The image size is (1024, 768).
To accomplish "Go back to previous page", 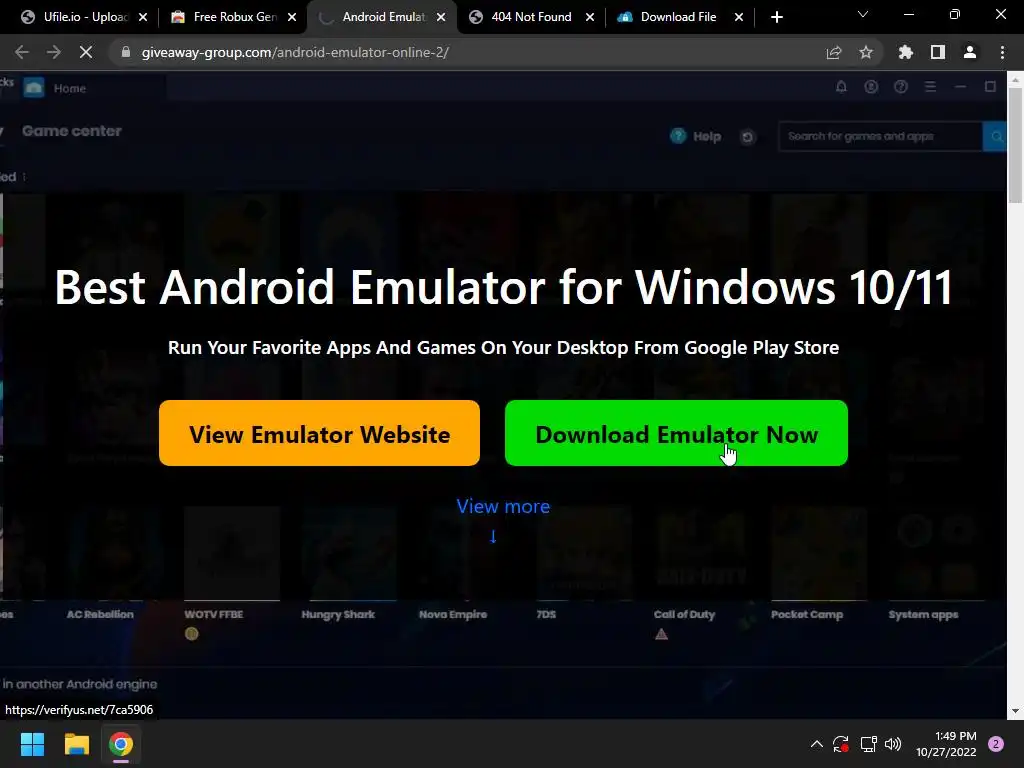I will [22, 52].
